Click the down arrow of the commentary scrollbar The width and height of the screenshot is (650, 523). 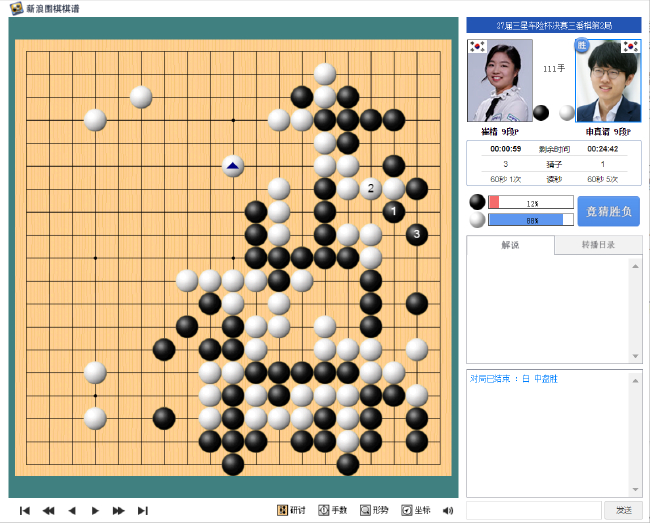(635, 356)
